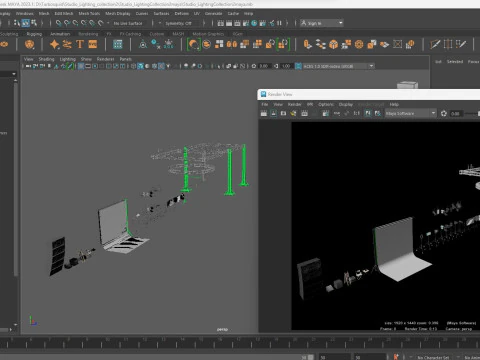
Task: Switch to the Rigging shelf tab
Action: 34,34
